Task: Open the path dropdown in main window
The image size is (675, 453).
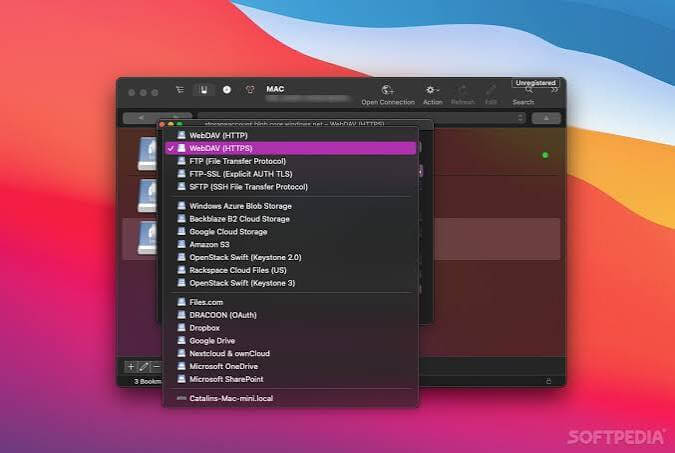Action: (520, 118)
